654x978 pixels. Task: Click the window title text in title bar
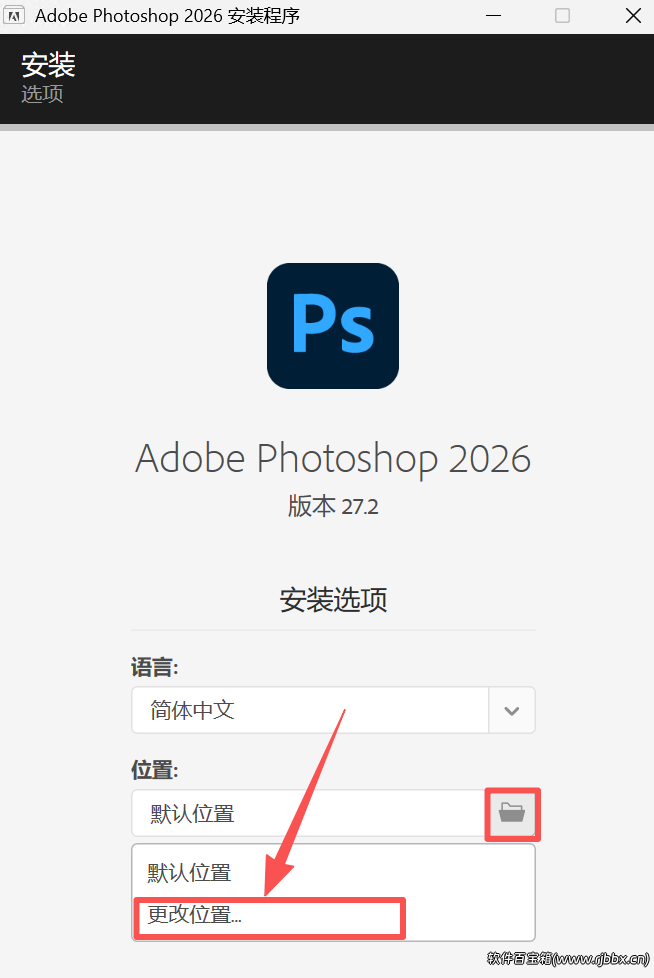(x=167, y=16)
